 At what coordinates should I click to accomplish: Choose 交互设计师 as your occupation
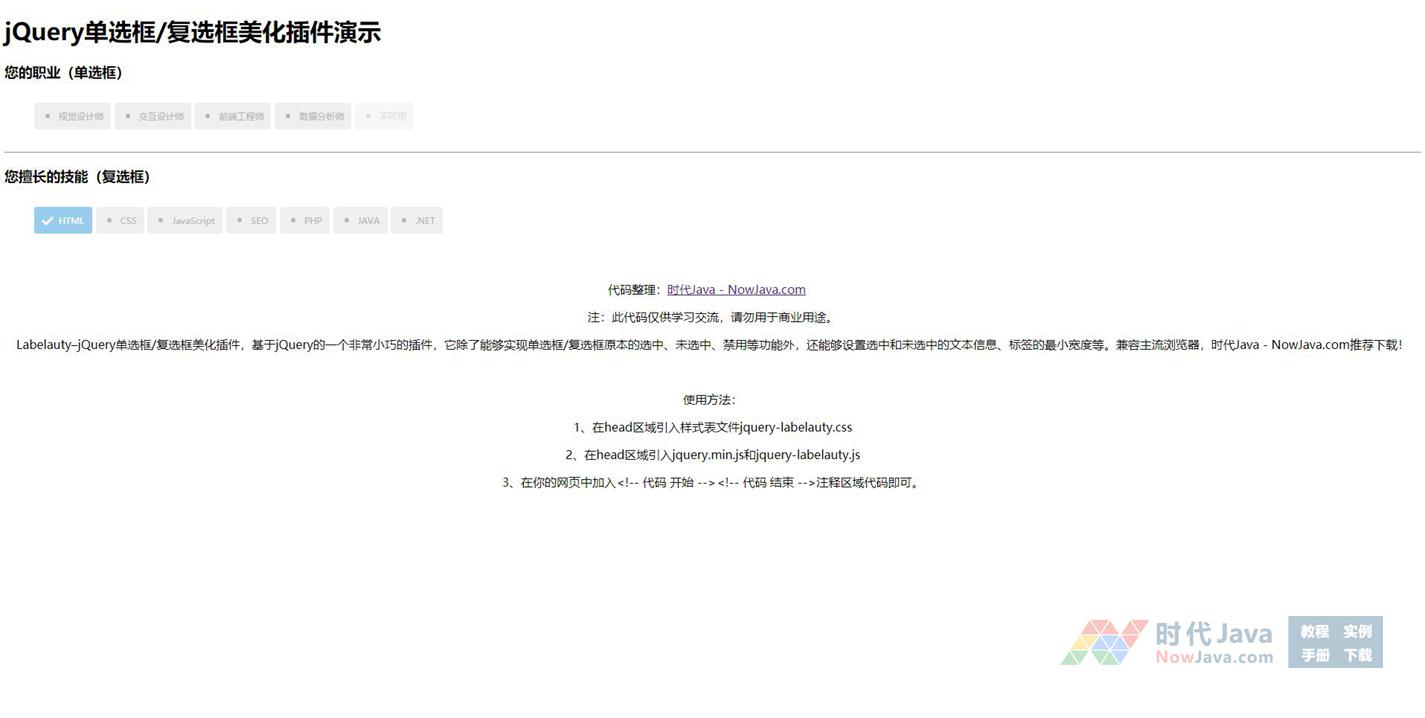152,116
